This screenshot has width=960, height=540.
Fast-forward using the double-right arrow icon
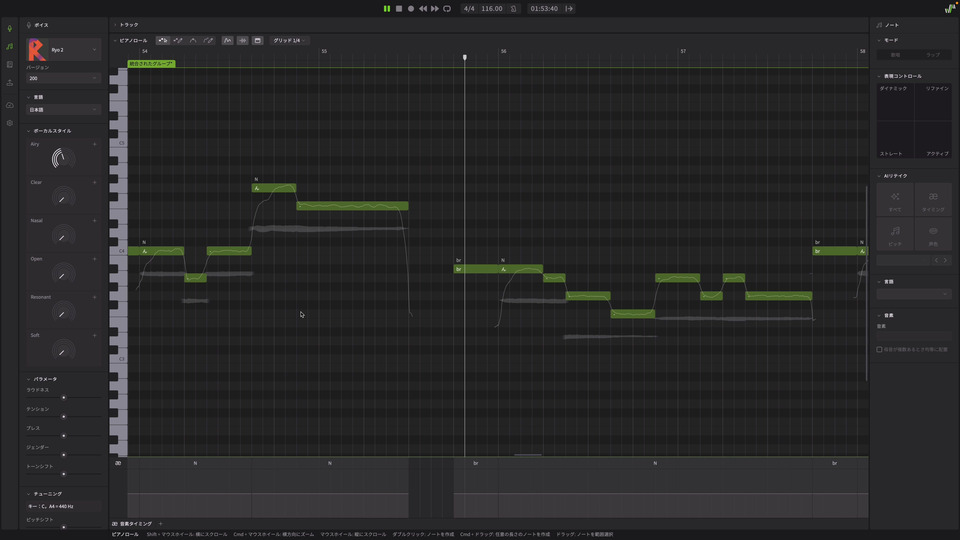coord(435,9)
